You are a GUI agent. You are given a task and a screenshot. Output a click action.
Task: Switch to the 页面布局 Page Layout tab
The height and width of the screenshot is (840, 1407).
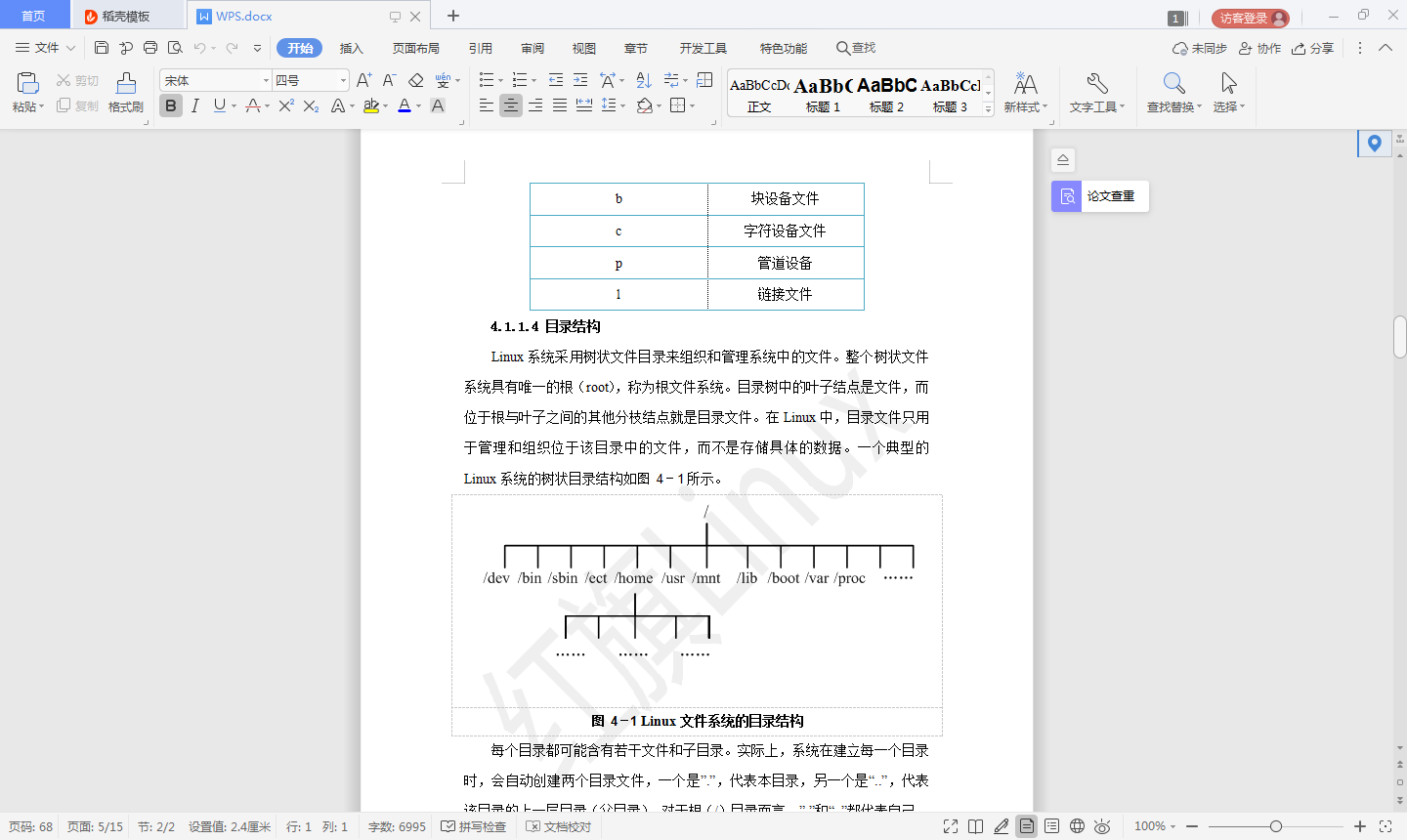coord(416,48)
